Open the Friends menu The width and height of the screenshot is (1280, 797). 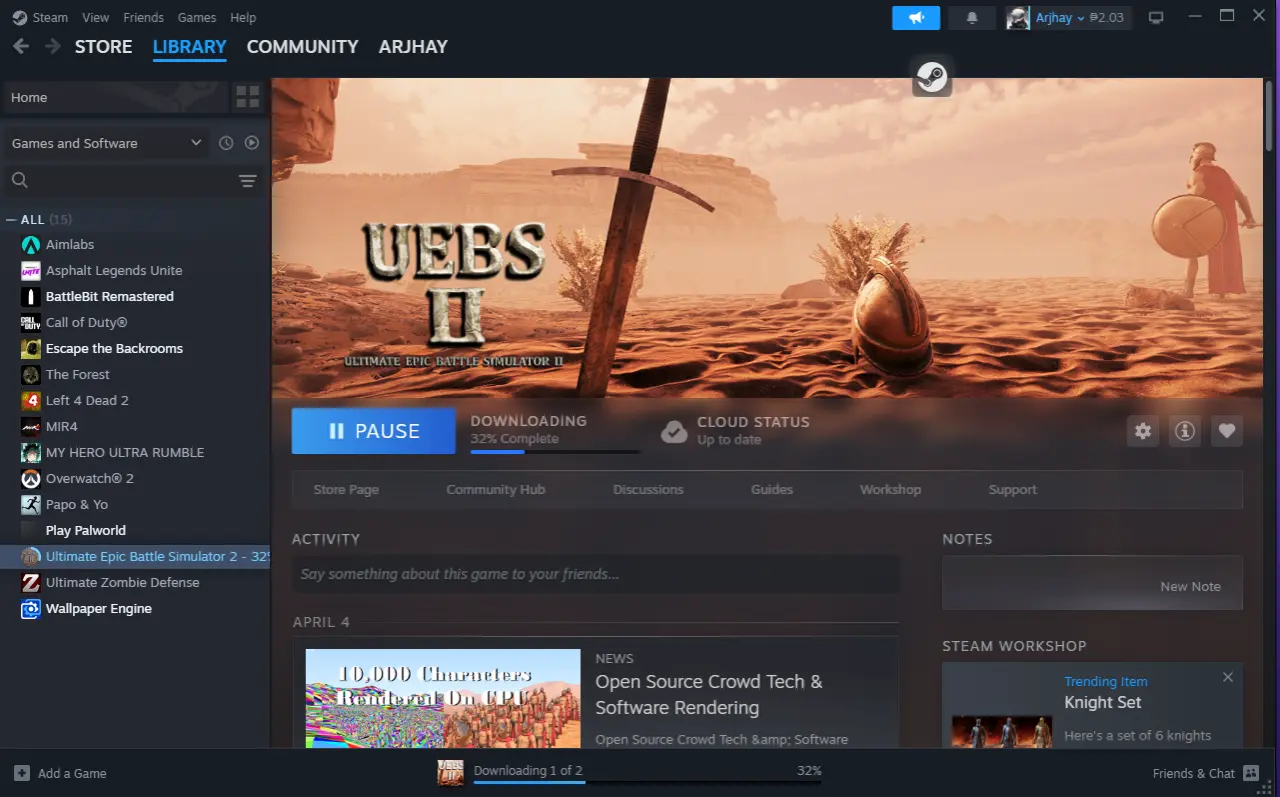pyautogui.click(x=143, y=17)
